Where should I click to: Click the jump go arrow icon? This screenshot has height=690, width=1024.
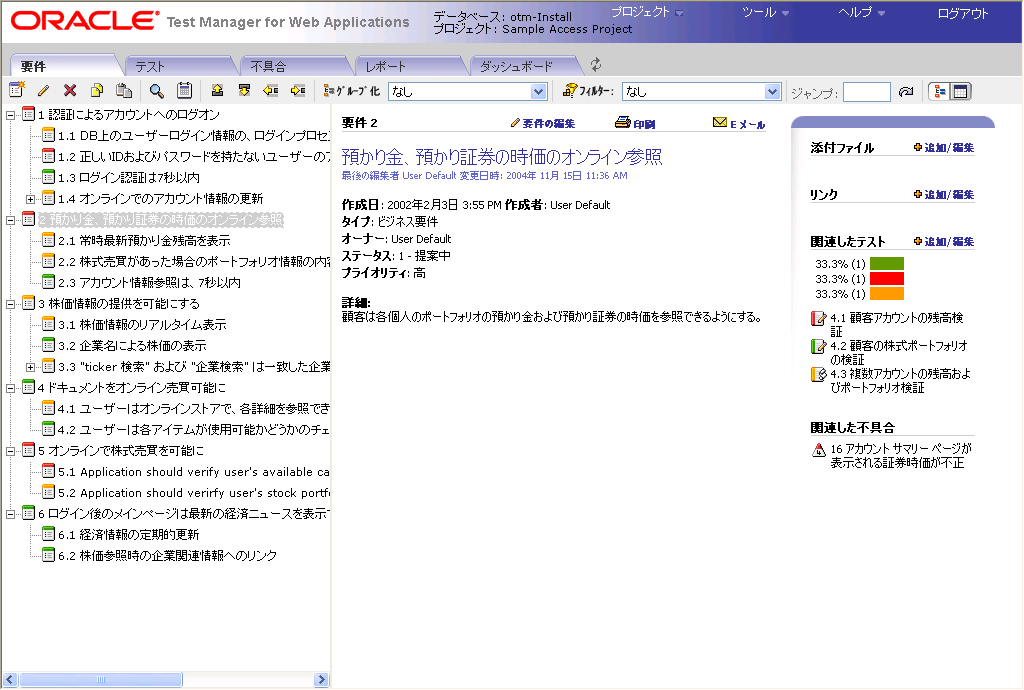click(x=905, y=92)
